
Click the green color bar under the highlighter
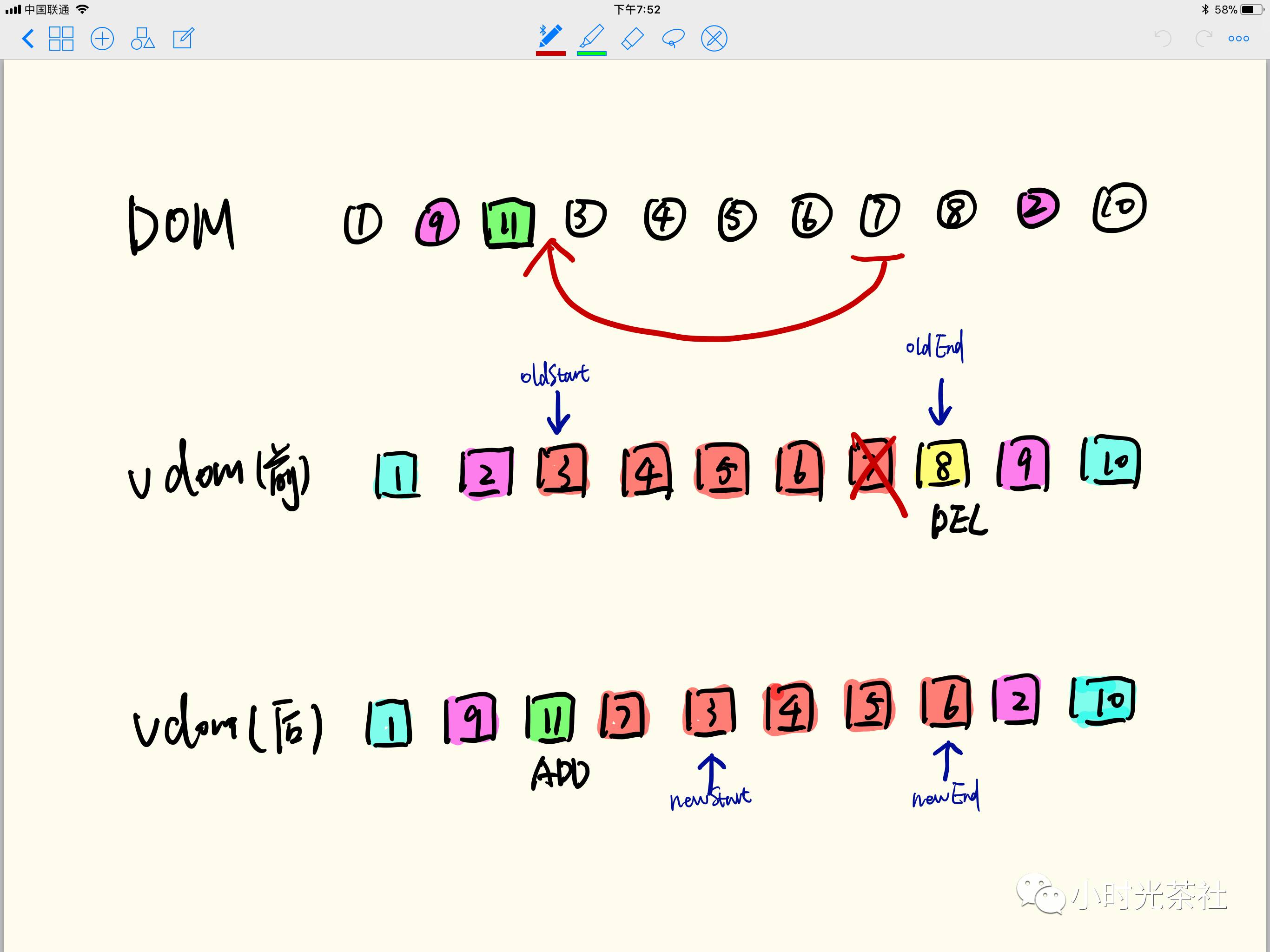[591, 53]
